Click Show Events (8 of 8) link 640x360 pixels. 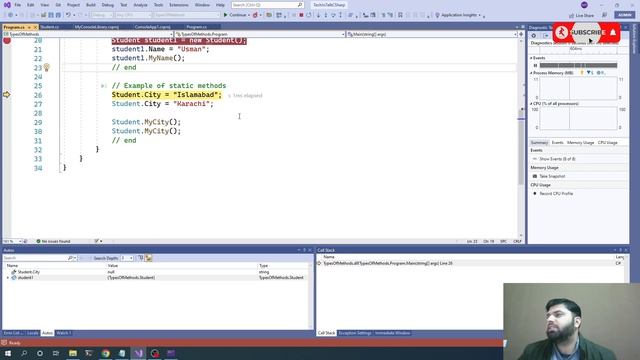point(557,159)
